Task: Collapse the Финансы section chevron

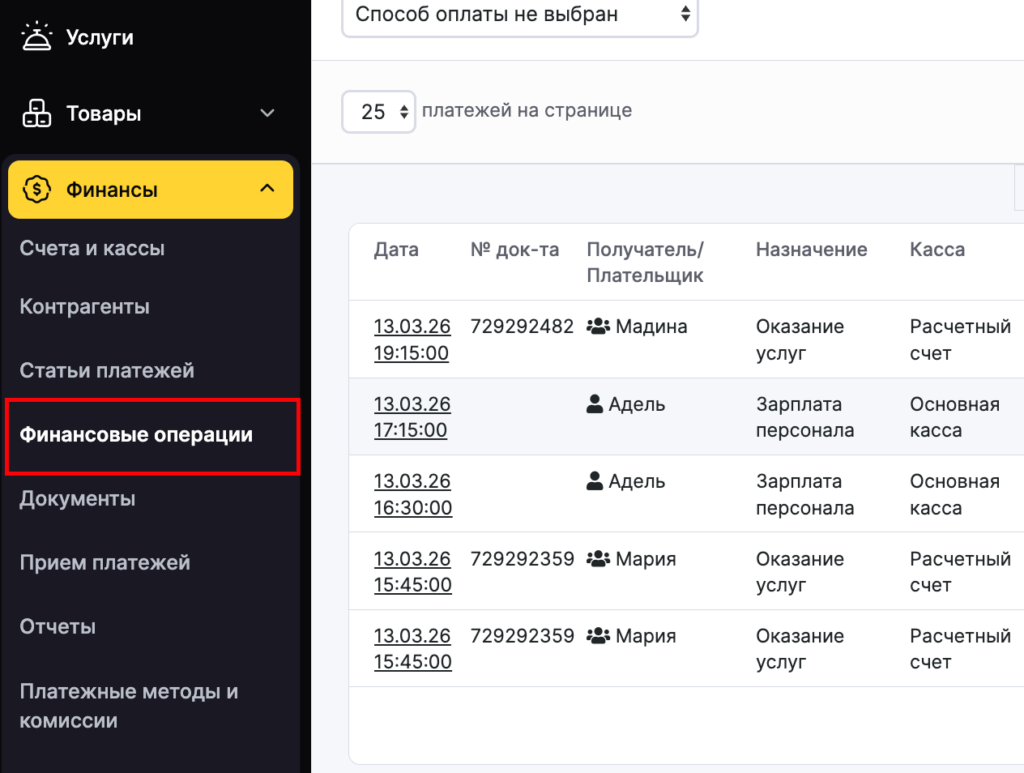Action: click(x=267, y=188)
